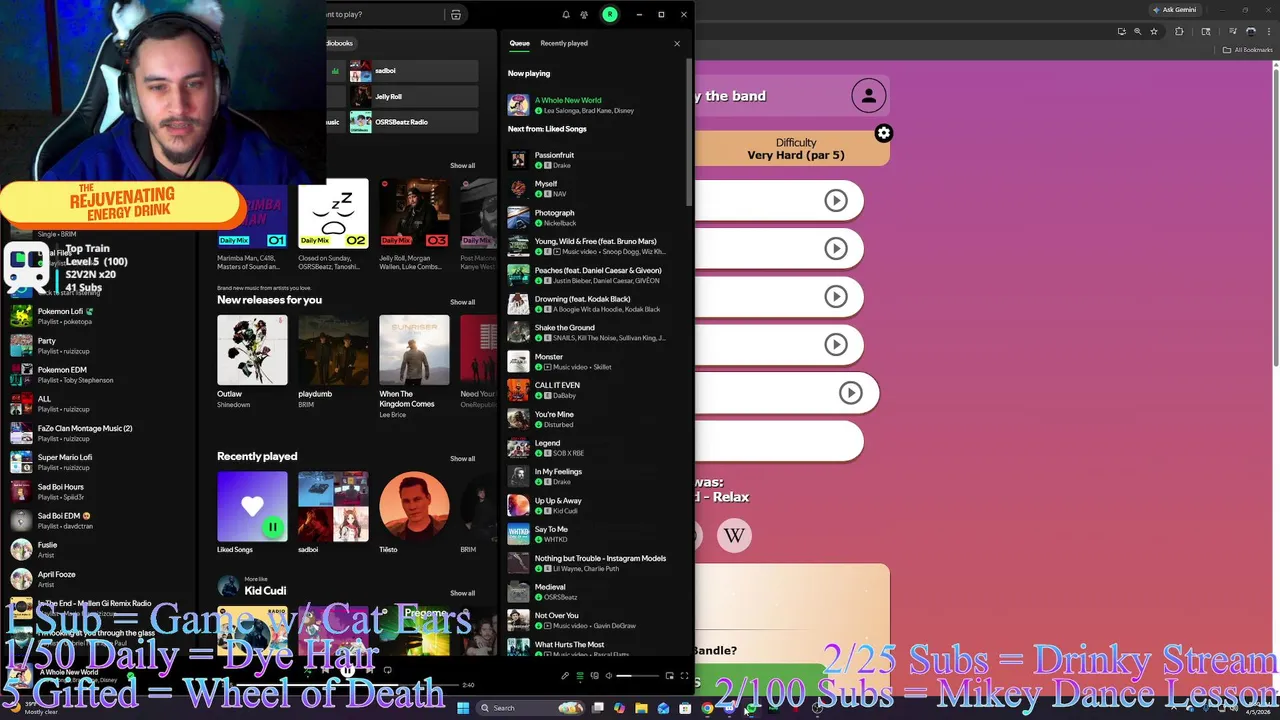Open Sad Boi Hours playlist

100,491
